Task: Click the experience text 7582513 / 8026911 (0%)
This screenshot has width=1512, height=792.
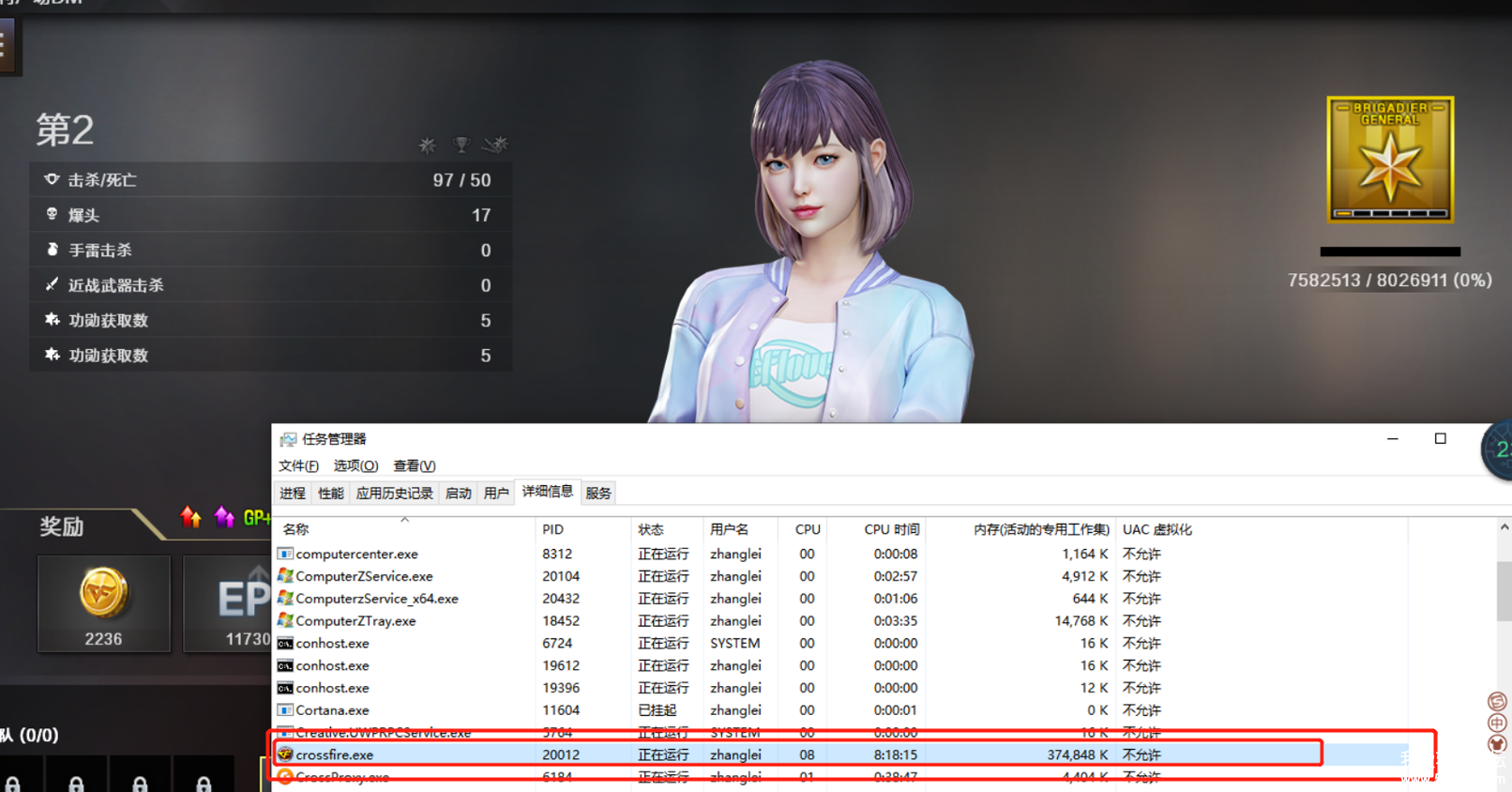Action: point(1390,280)
